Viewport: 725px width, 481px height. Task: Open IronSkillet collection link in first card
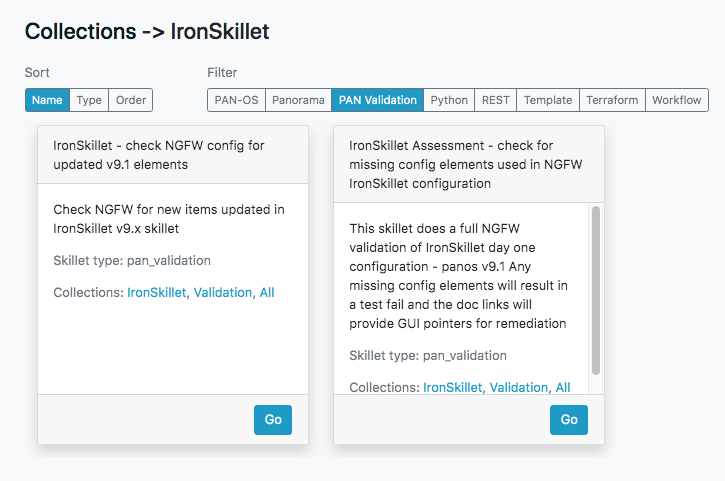(156, 293)
